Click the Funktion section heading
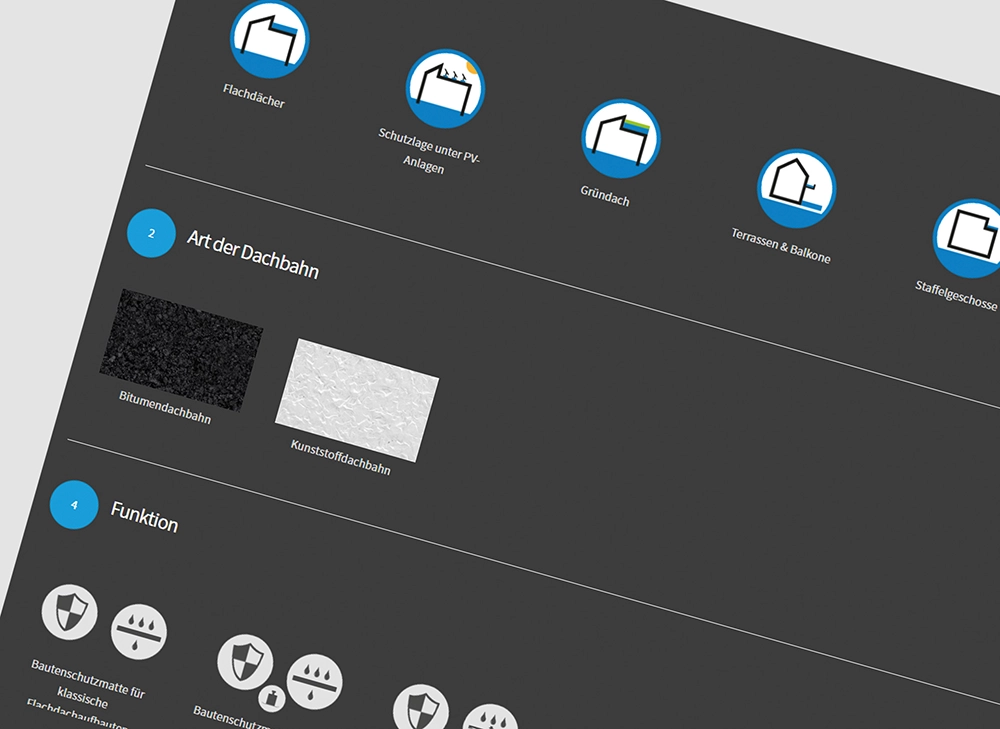The width and height of the screenshot is (1000, 729). [x=144, y=517]
